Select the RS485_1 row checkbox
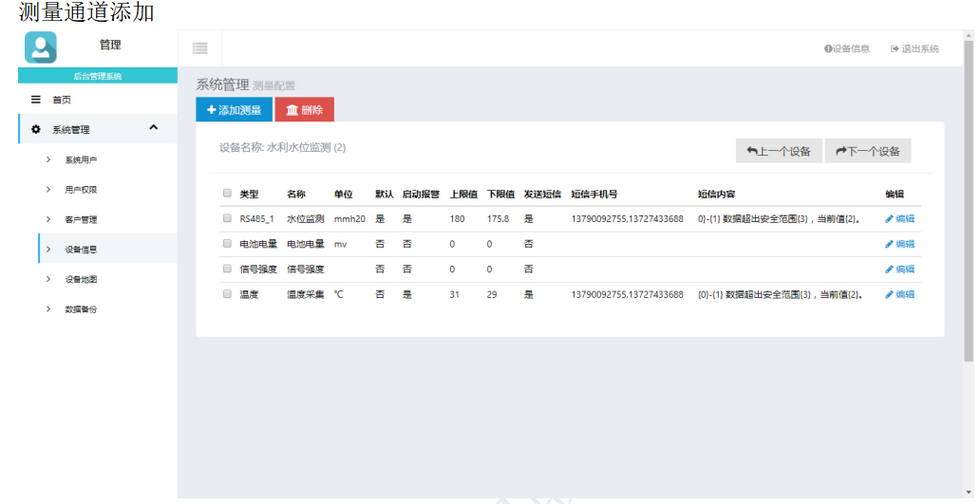Screen dimensions: 980x504 point(227,219)
